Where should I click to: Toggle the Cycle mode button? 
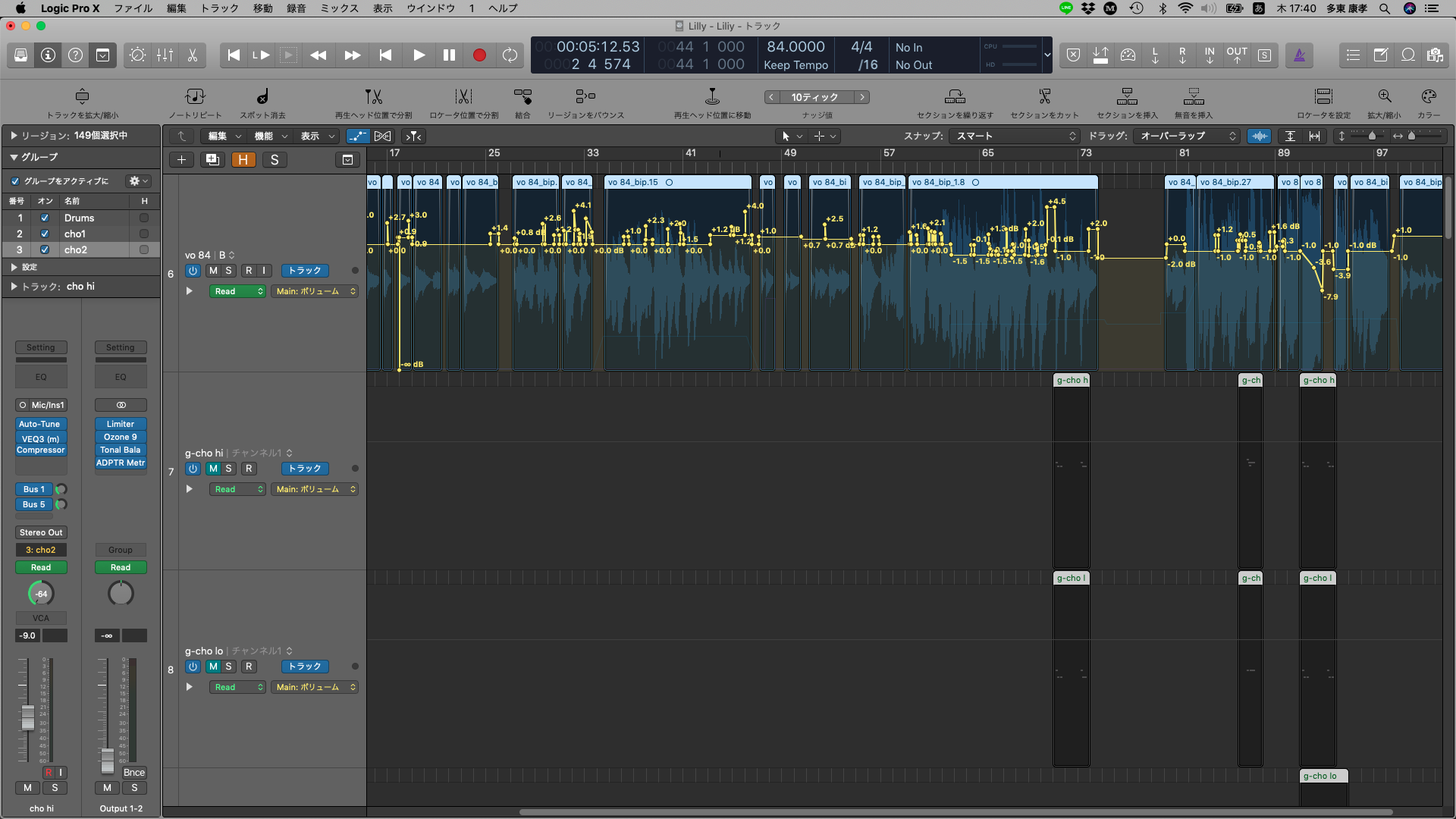(510, 55)
